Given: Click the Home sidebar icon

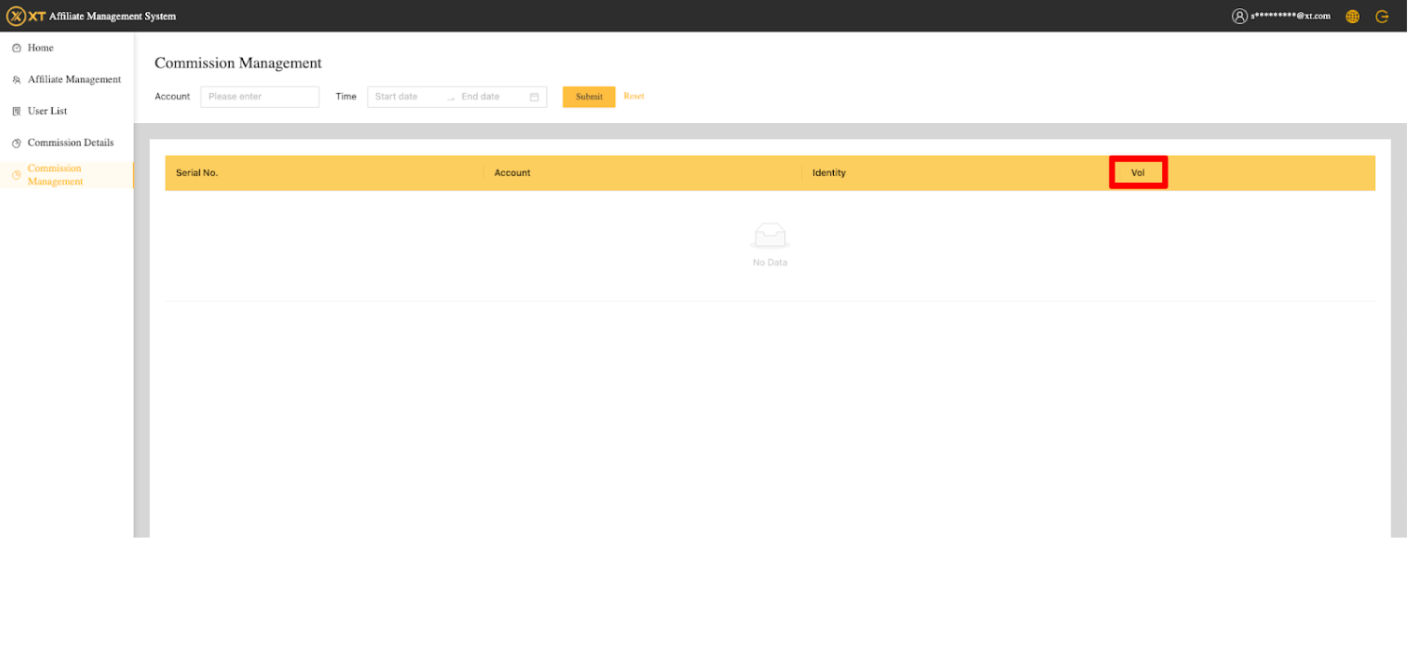Looking at the screenshot, I should point(16,48).
